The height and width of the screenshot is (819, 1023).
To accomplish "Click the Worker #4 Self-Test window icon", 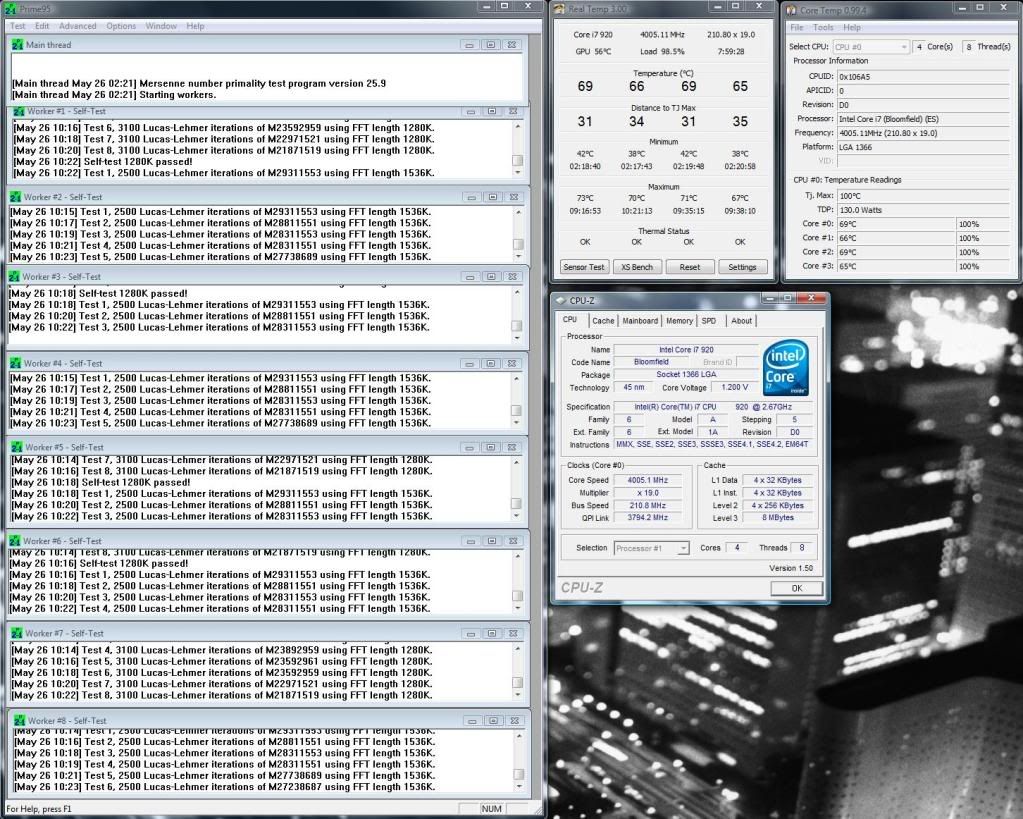I will pyautogui.click(x=16, y=363).
